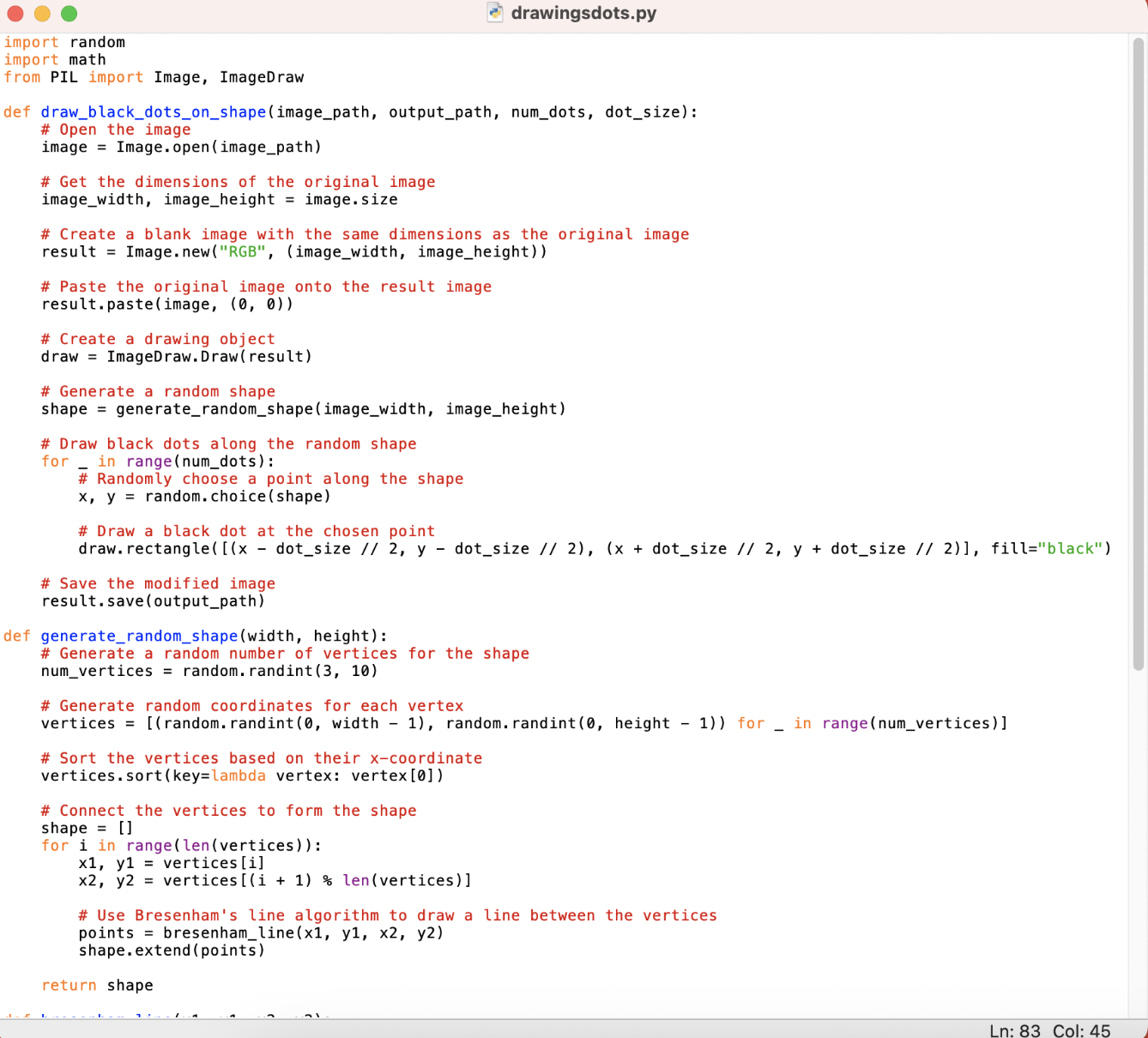
Task: Click the 'Col: 45' status bar entry
Action: click(1082, 1030)
